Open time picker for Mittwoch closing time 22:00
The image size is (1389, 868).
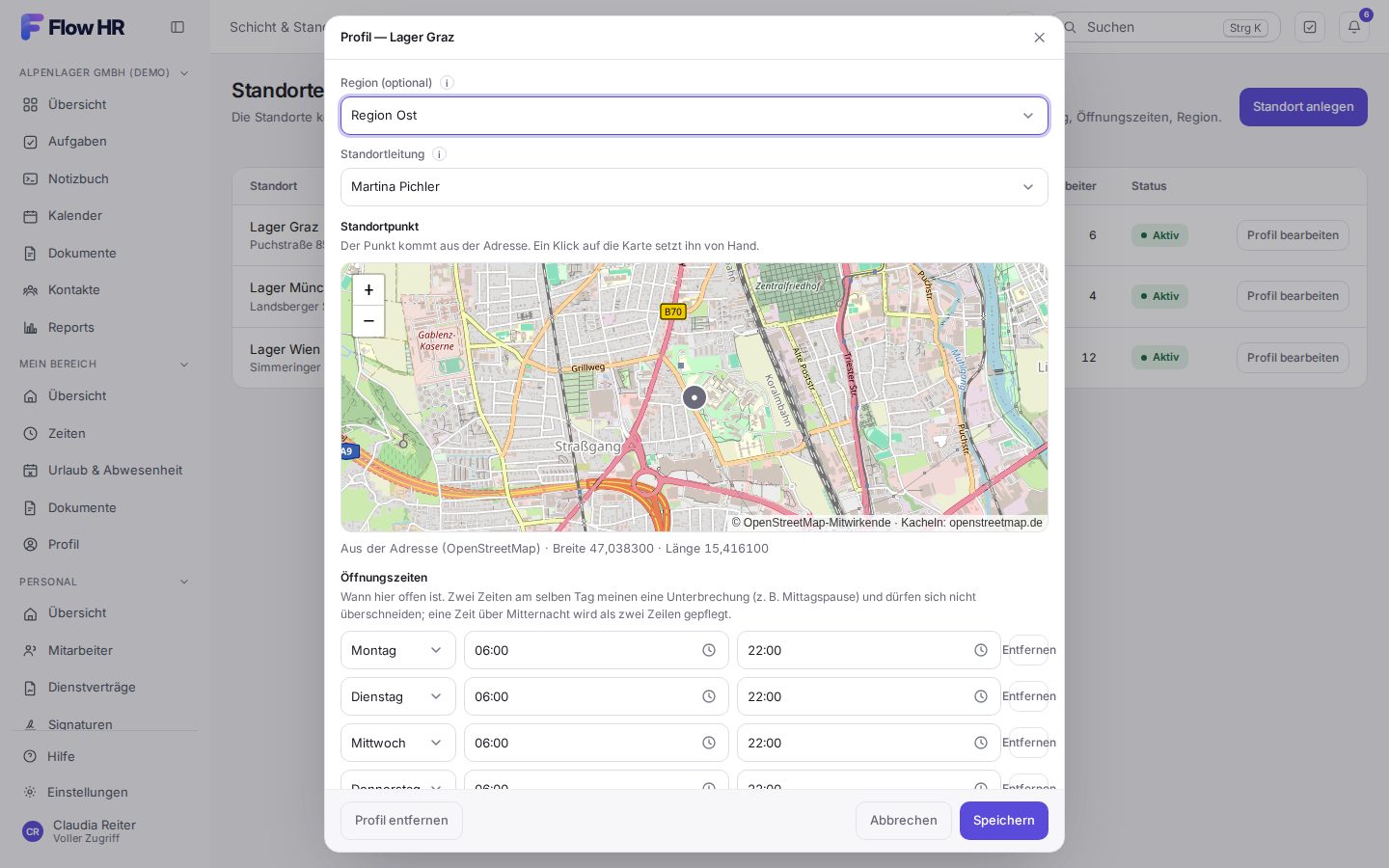tap(981, 743)
